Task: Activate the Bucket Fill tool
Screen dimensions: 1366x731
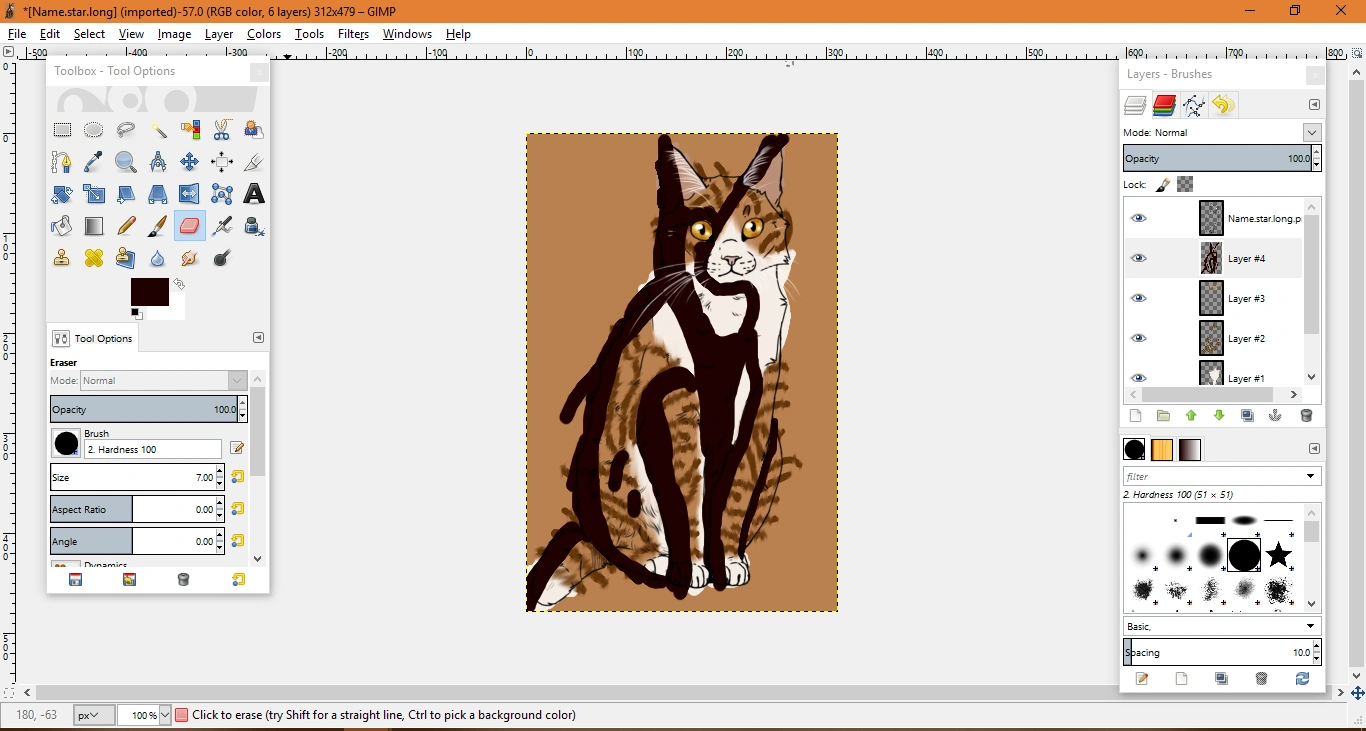Action: [62, 226]
